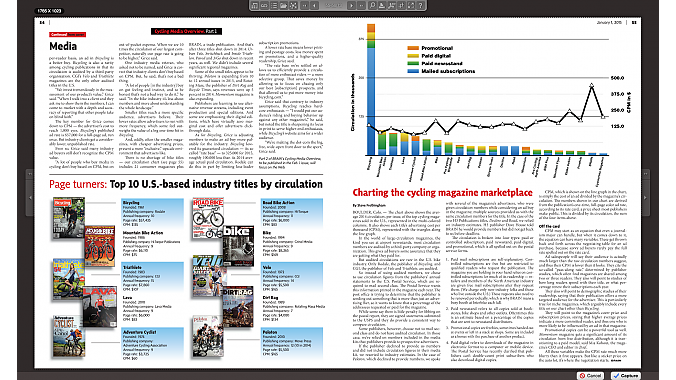Click the first toolbar icon beside the link icon

point(254,6)
